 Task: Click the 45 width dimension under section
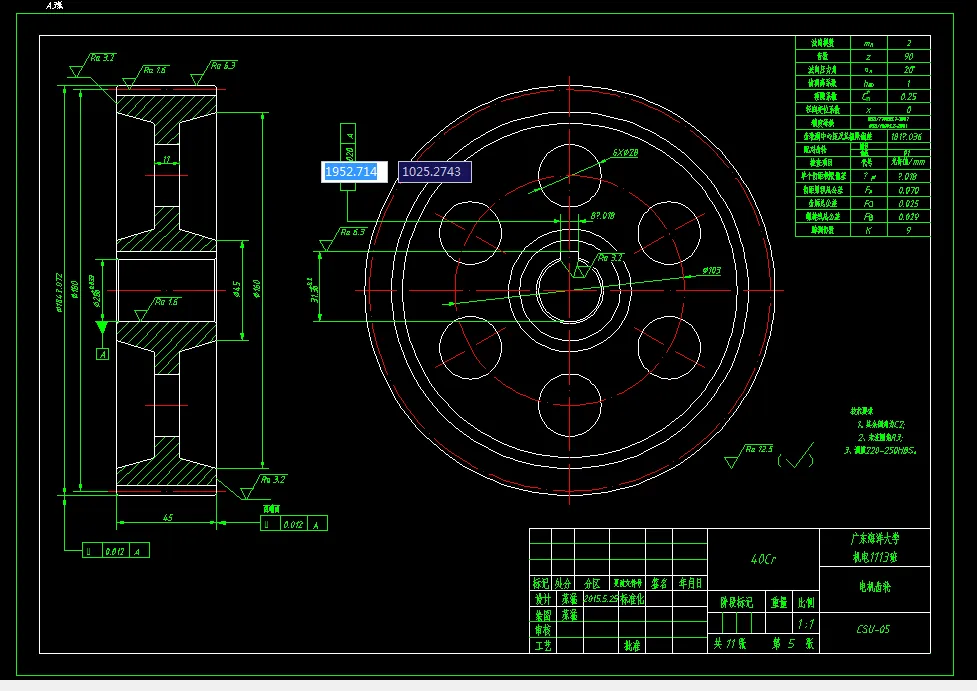168,517
